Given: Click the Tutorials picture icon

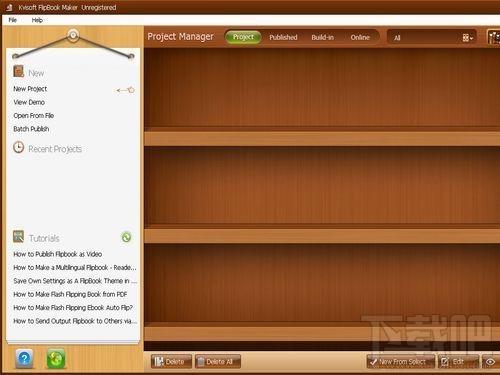Looking at the screenshot, I should 18,237.
